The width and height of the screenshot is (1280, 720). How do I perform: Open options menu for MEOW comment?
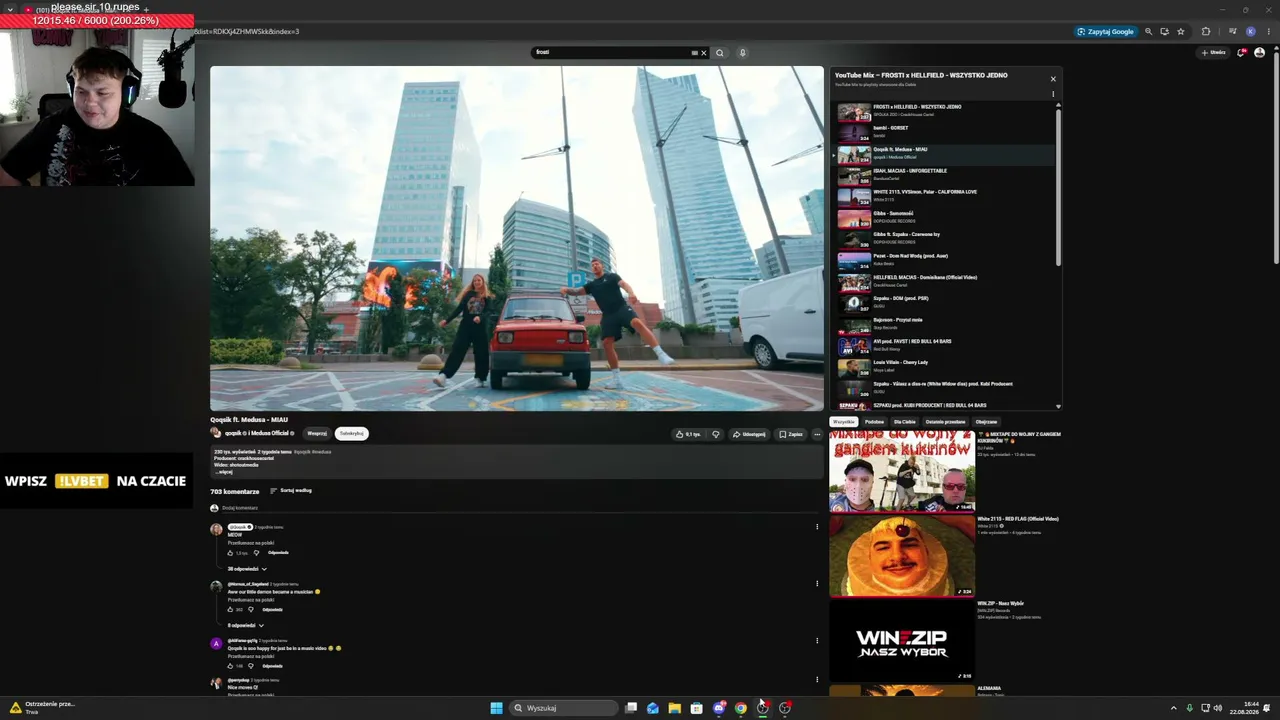(x=816, y=527)
